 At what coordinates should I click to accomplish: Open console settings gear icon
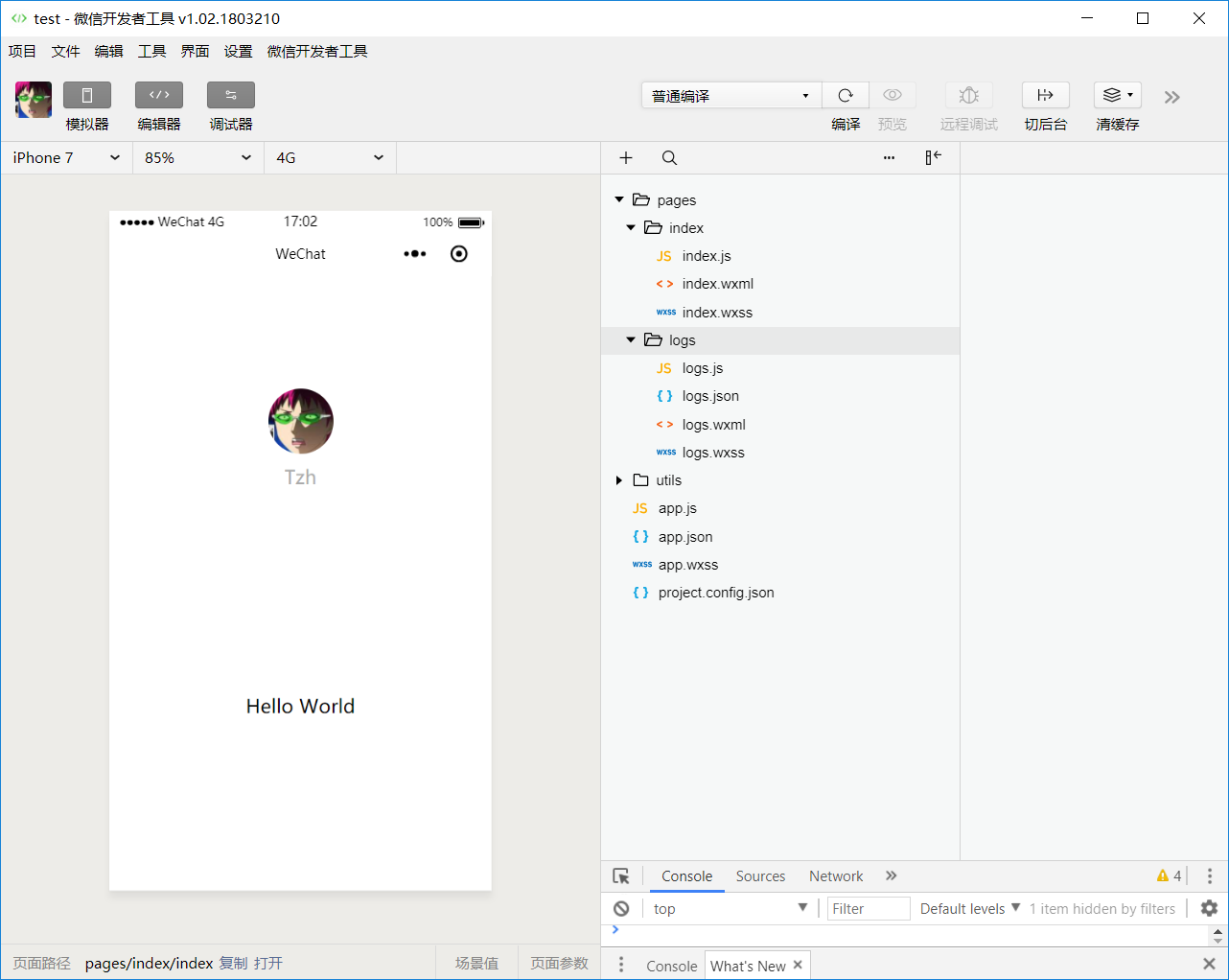point(1209,908)
